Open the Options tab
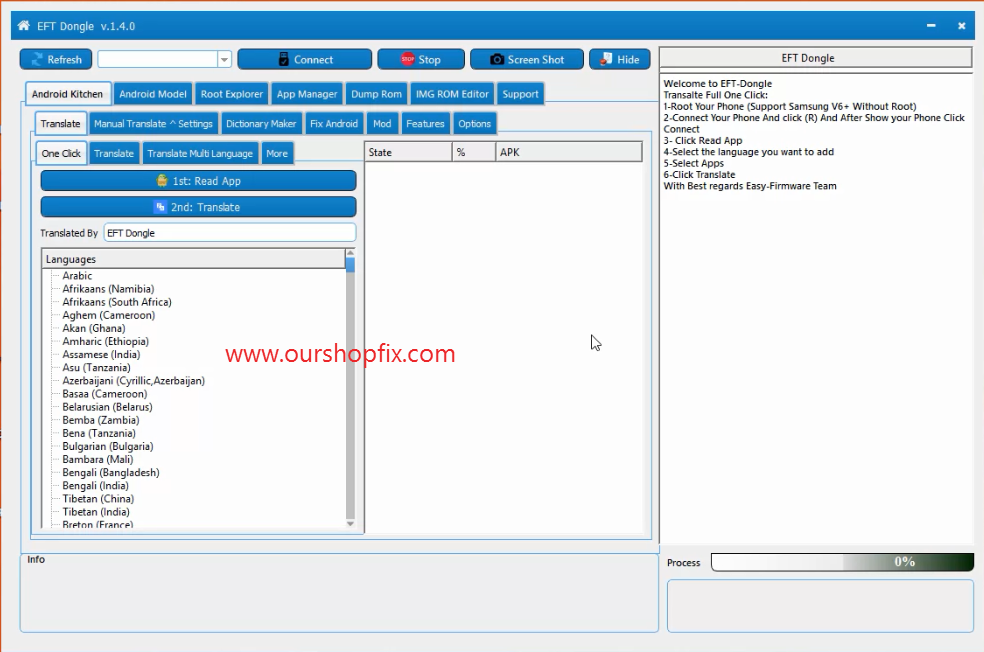Image resolution: width=984 pixels, height=652 pixels. [474, 124]
